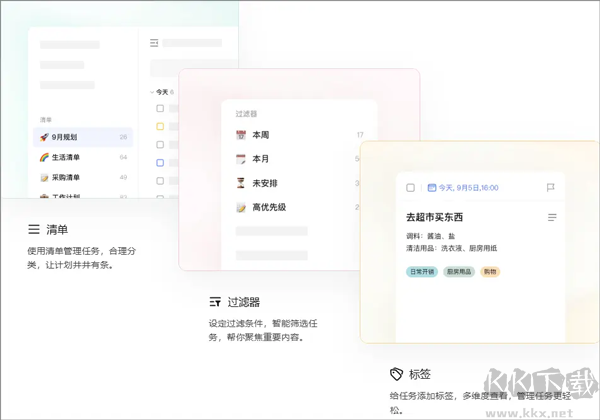Open the 高优先级 filter
600x420 pixels.
point(268,207)
